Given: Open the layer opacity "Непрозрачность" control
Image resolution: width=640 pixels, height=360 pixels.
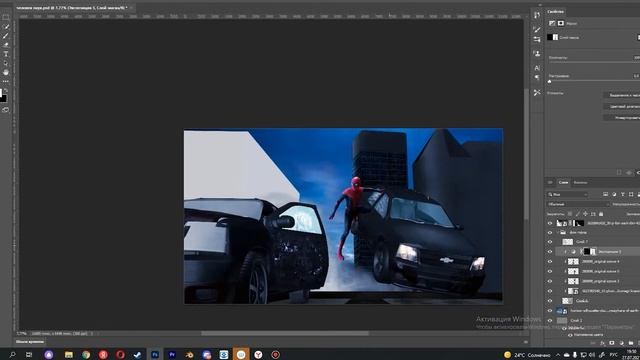Looking at the screenshot, I should pyautogui.click(x=626, y=204).
